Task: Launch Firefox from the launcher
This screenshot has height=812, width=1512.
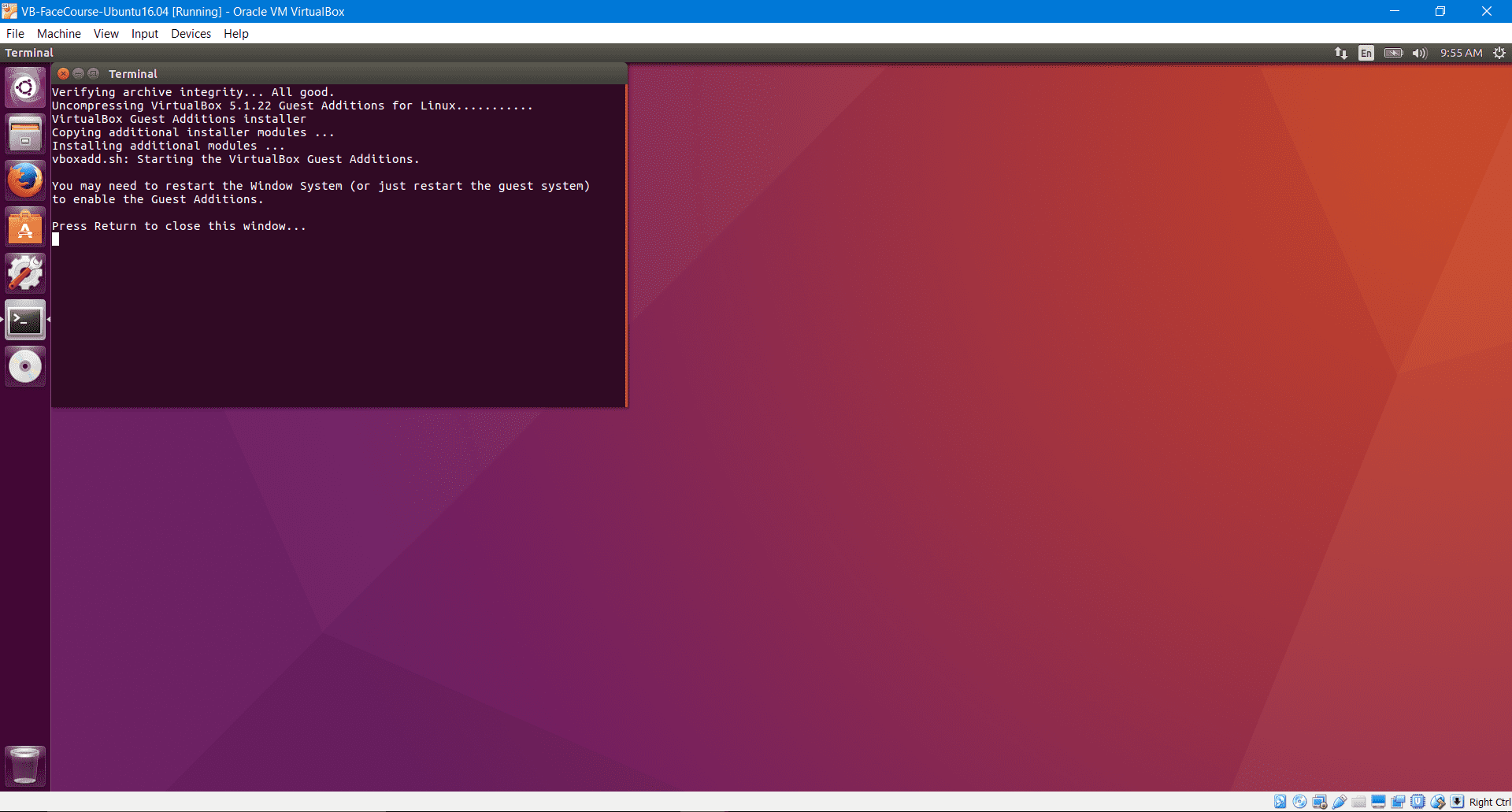Action: pos(25,180)
